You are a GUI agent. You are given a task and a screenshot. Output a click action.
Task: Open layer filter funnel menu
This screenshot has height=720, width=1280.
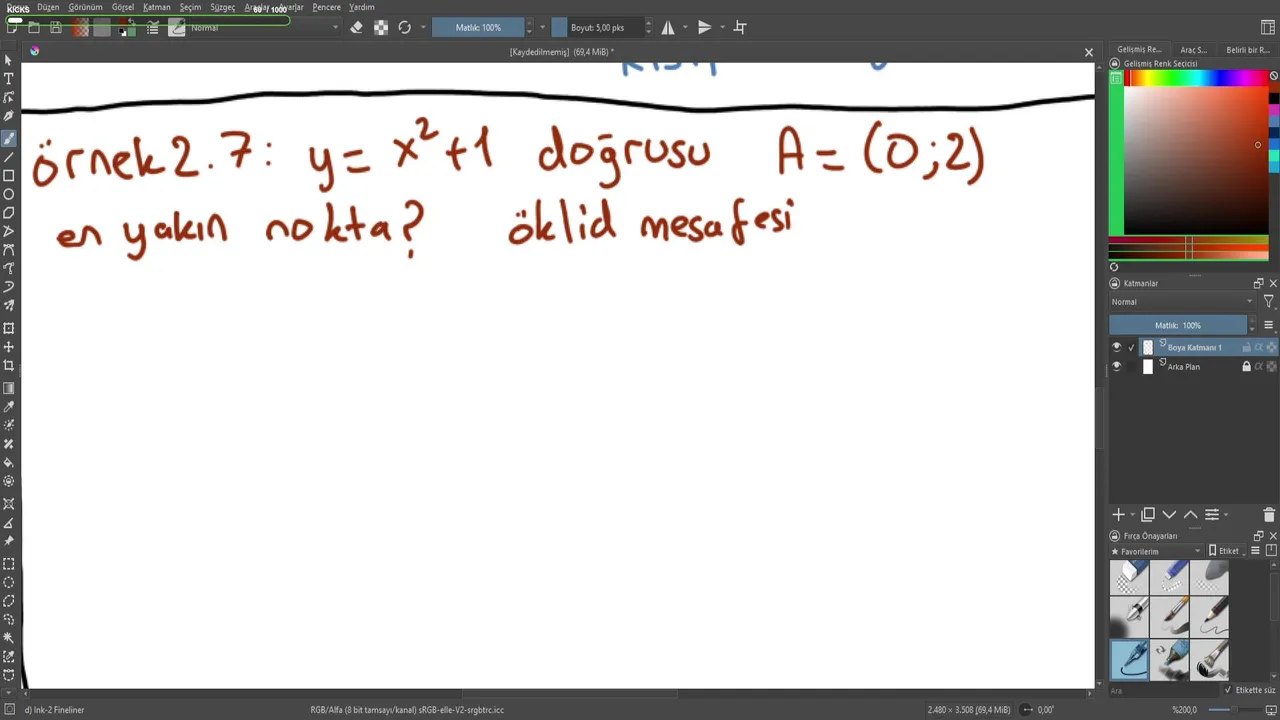(x=1269, y=302)
